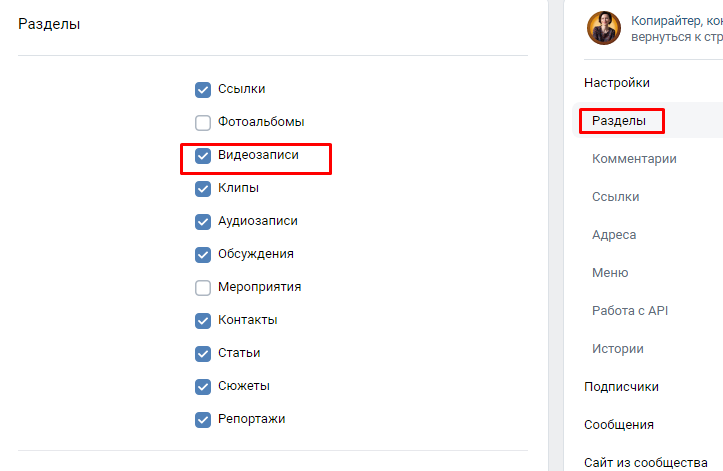
Task: Open the Адреса settings page
Action: (614, 235)
